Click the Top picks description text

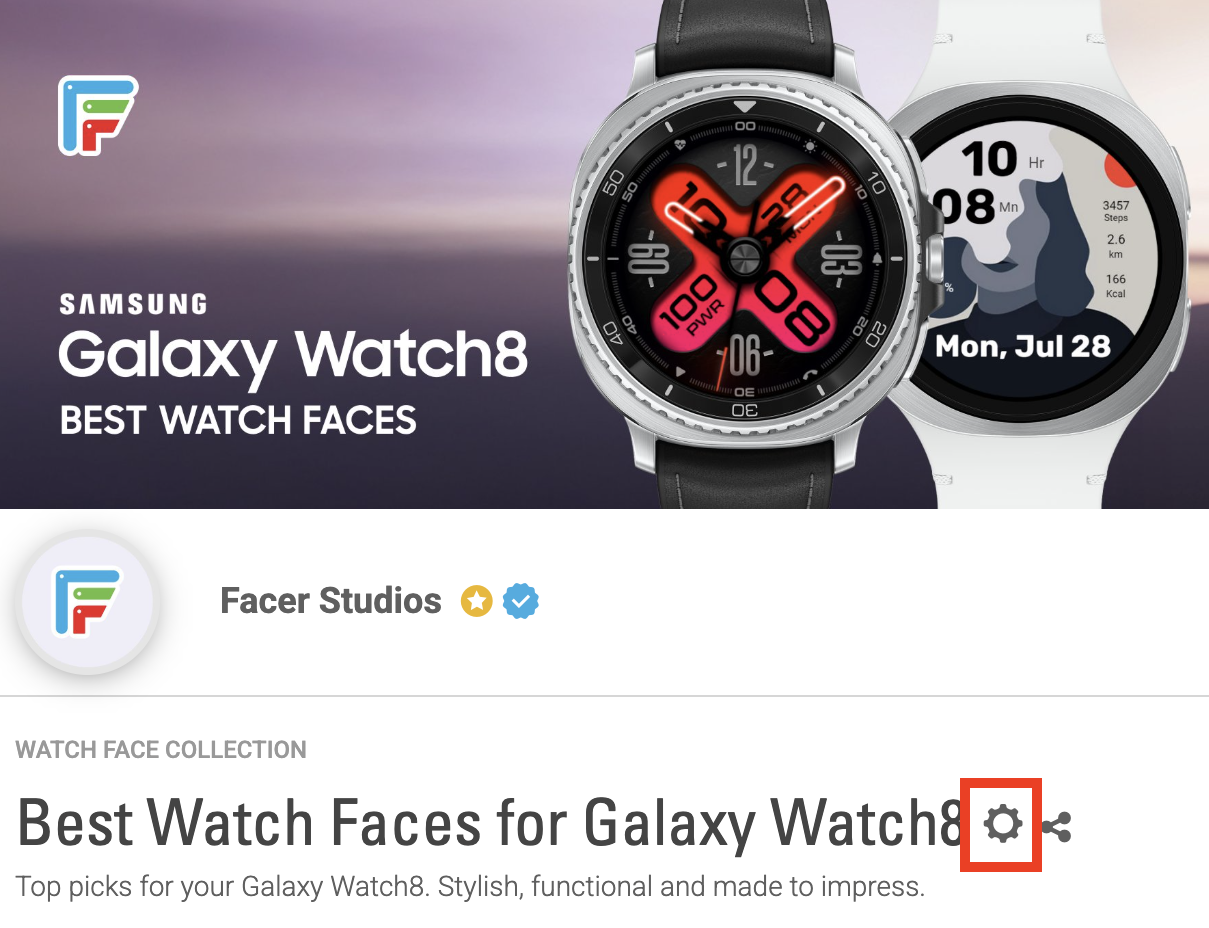pos(470,886)
